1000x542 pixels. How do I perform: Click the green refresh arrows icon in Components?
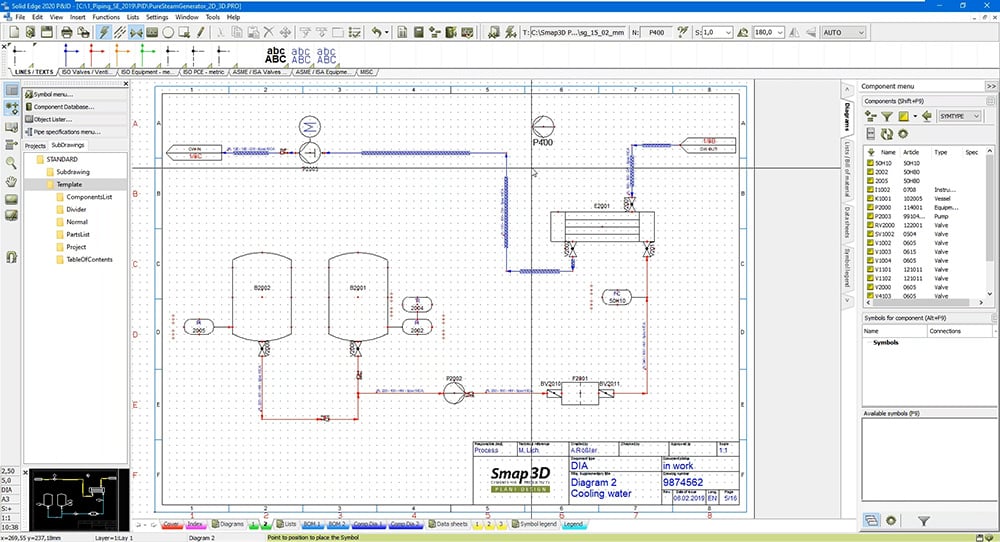(x=886, y=134)
